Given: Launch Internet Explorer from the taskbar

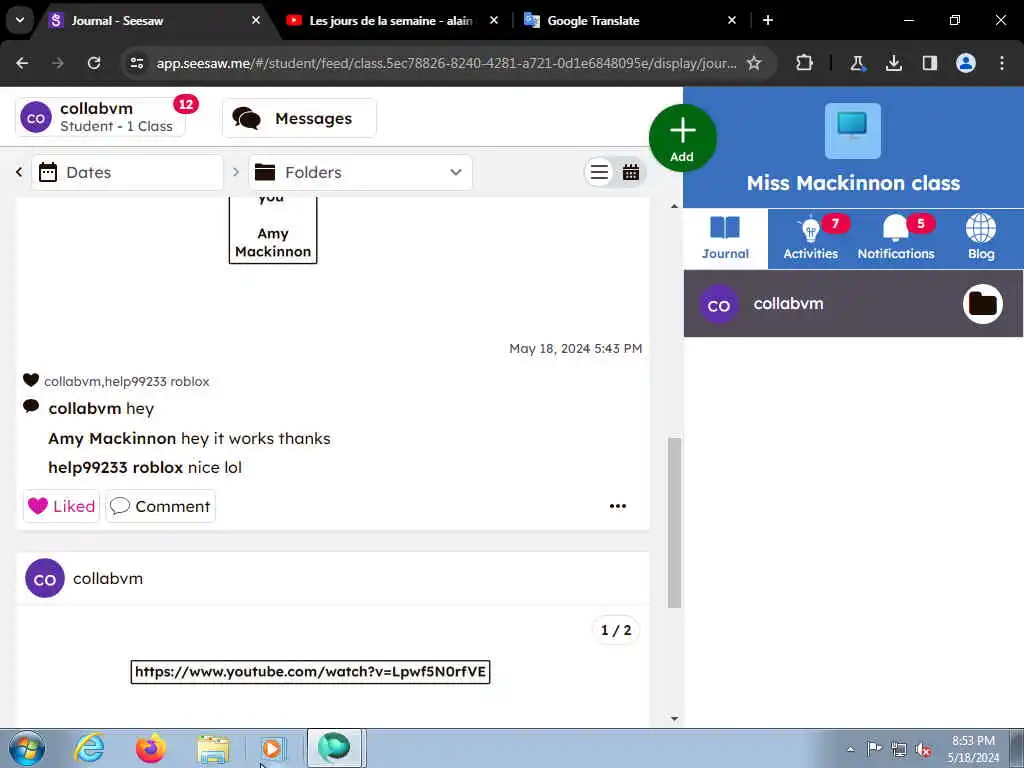Looking at the screenshot, I should [x=89, y=748].
